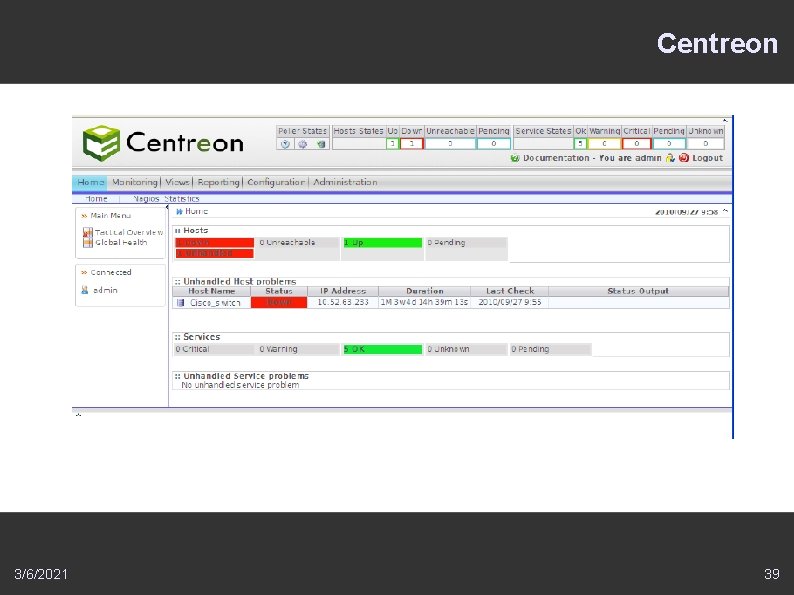Click the blue arrows icon beside Home heading
The width and height of the screenshot is (794, 595).
coord(179,212)
